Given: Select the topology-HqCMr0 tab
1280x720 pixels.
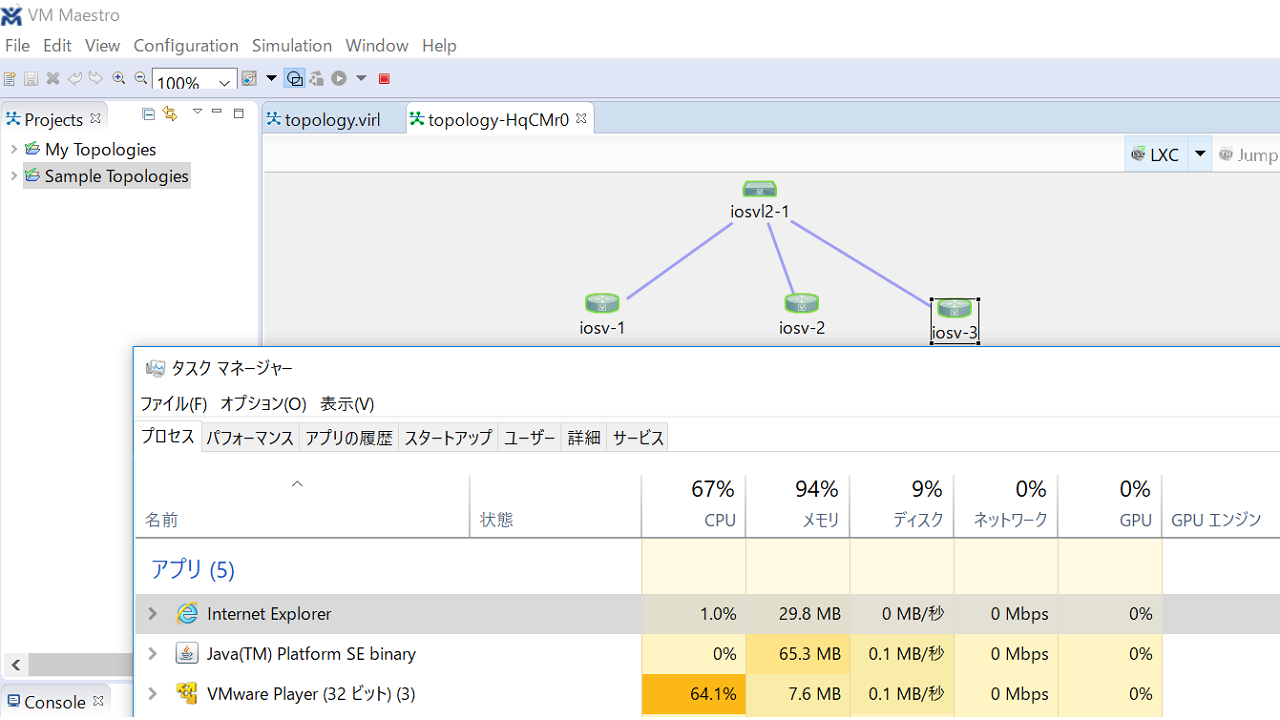Looking at the screenshot, I should 498,119.
